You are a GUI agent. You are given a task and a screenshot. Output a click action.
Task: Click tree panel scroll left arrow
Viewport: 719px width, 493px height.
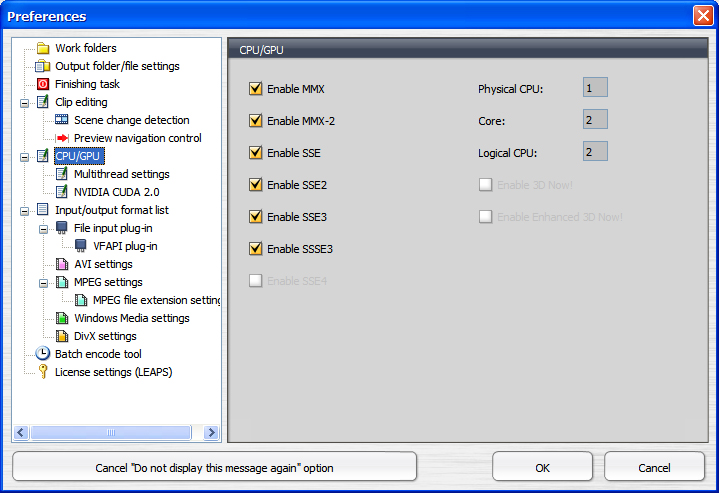tap(21, 432)
